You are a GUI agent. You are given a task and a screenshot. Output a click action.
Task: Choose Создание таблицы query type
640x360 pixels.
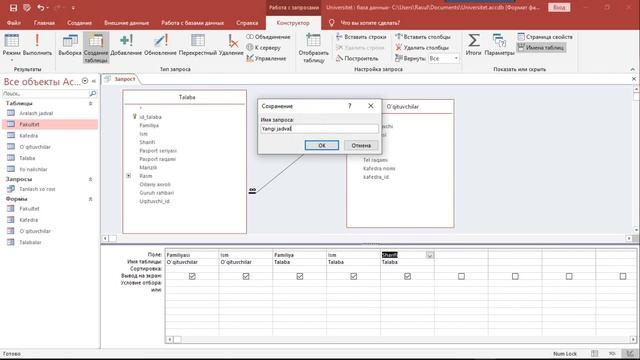tap(96, 48)
